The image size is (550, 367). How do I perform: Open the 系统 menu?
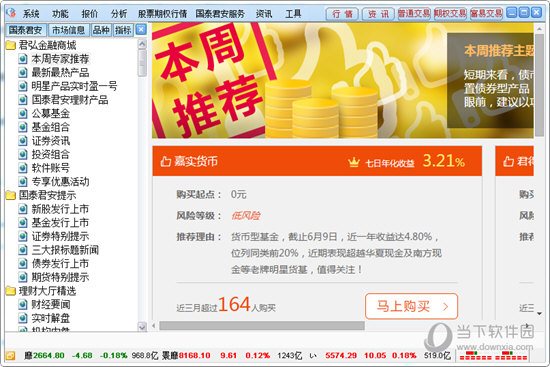pos(31,14)
